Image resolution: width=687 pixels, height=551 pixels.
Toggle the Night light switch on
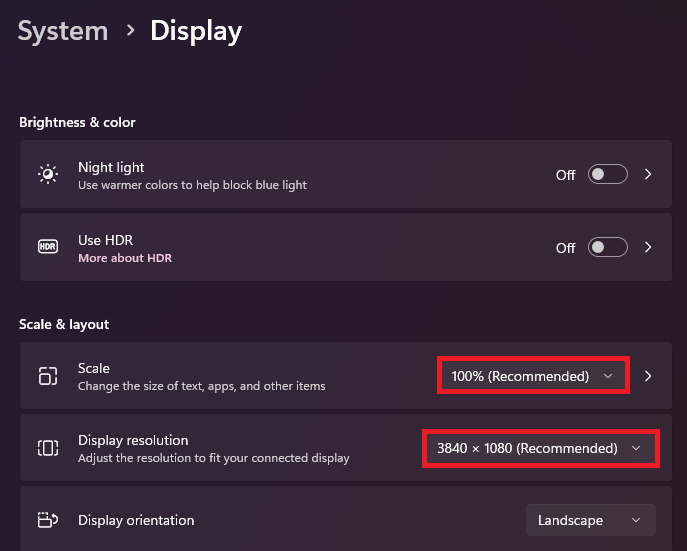(608, 175)
